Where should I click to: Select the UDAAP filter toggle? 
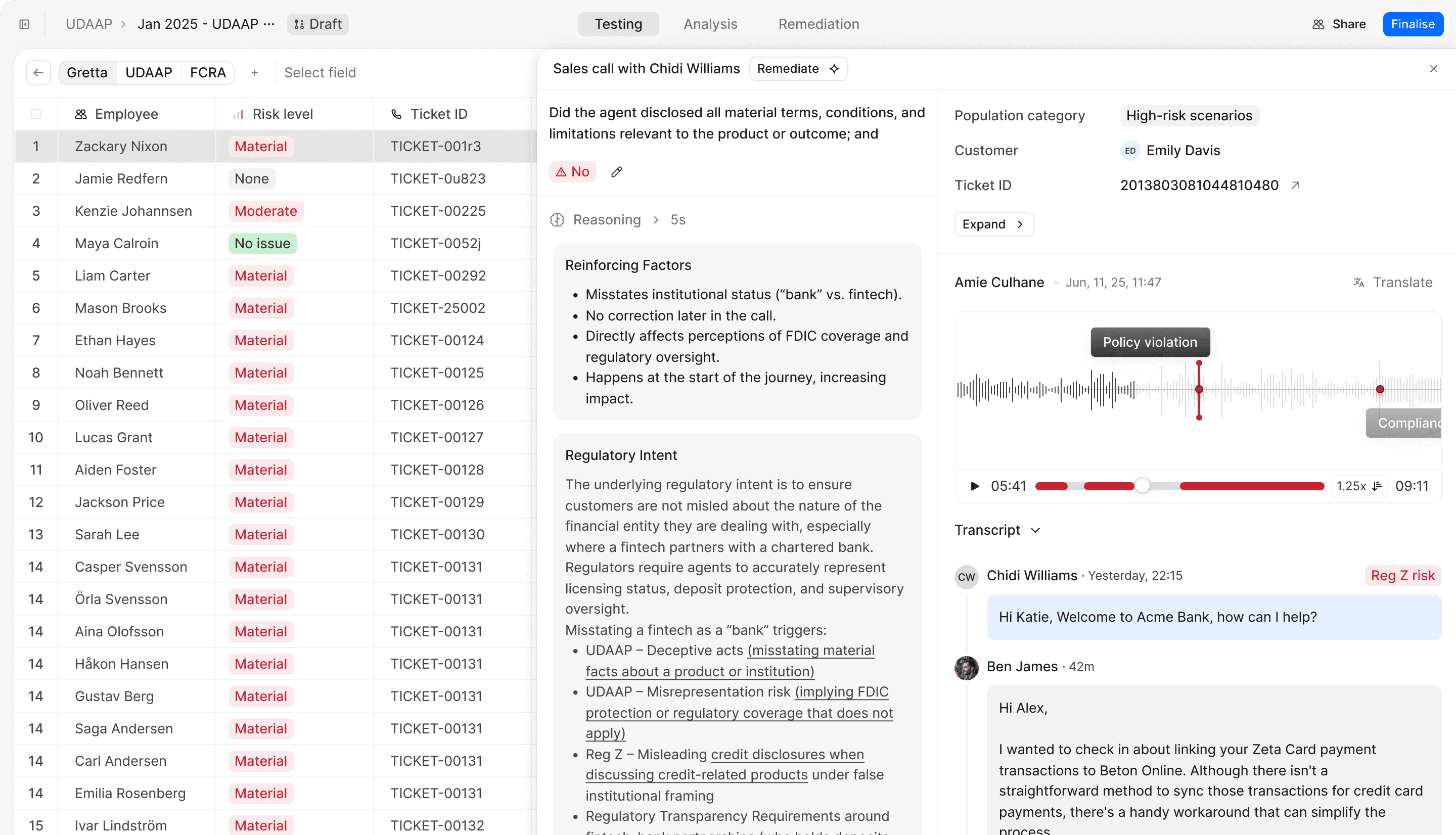click(x=149, y=73)
